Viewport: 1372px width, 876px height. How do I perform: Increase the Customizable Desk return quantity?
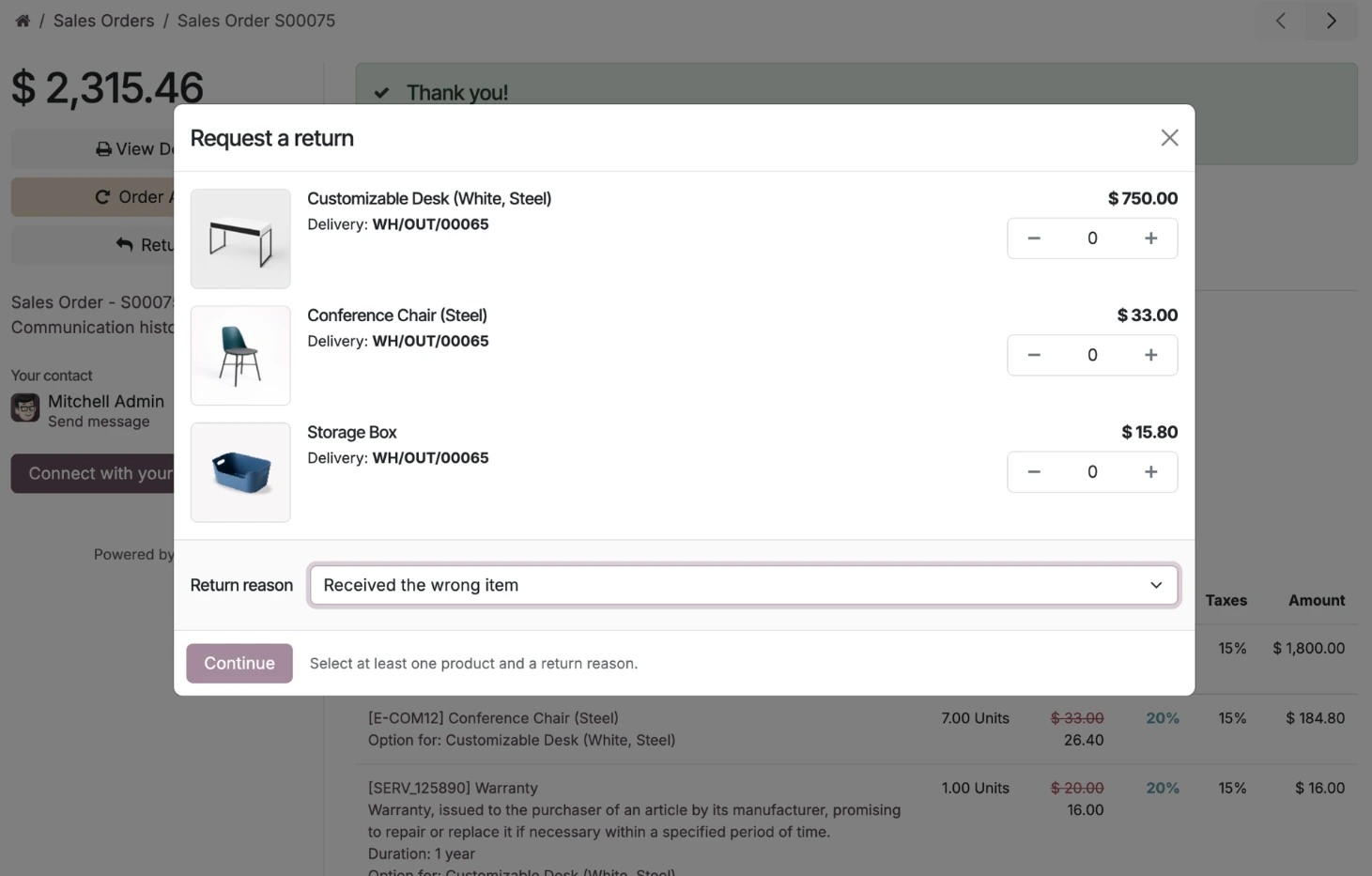1149,238
